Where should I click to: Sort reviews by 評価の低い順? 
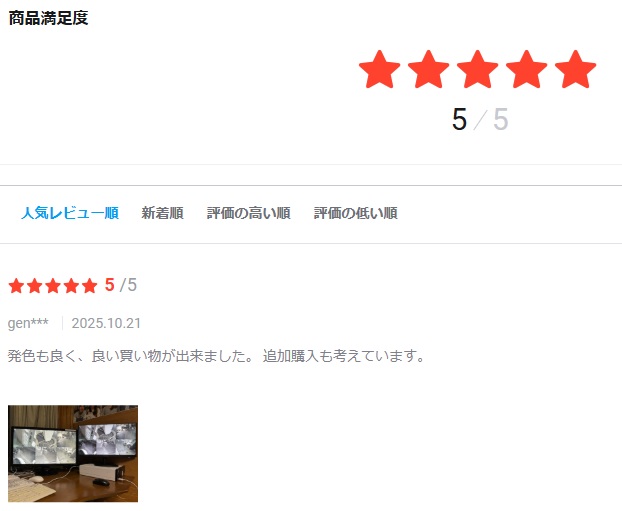point(355,213)
